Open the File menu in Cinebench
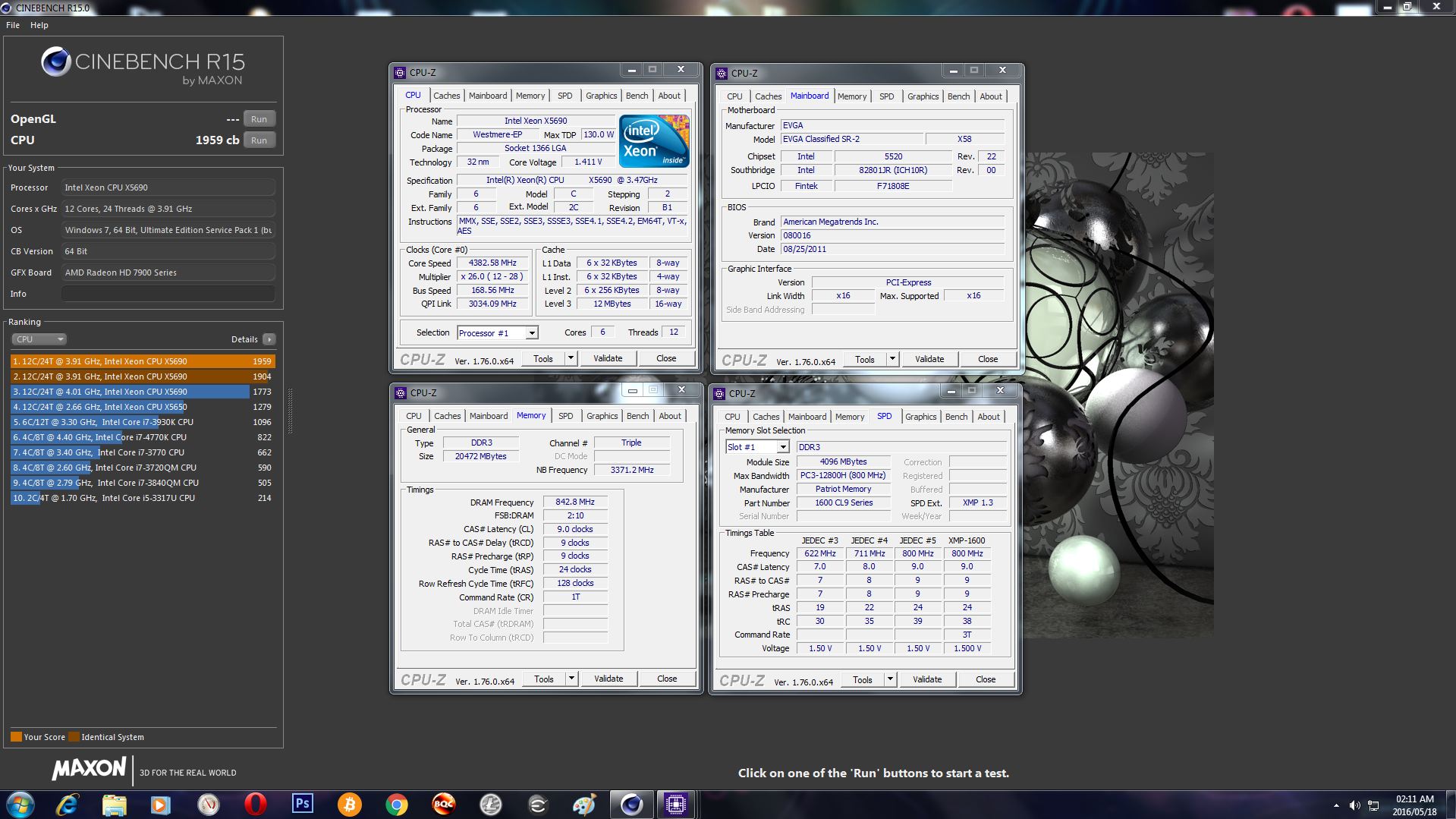The image size is (1456, 819). click(x=13, y=25)
